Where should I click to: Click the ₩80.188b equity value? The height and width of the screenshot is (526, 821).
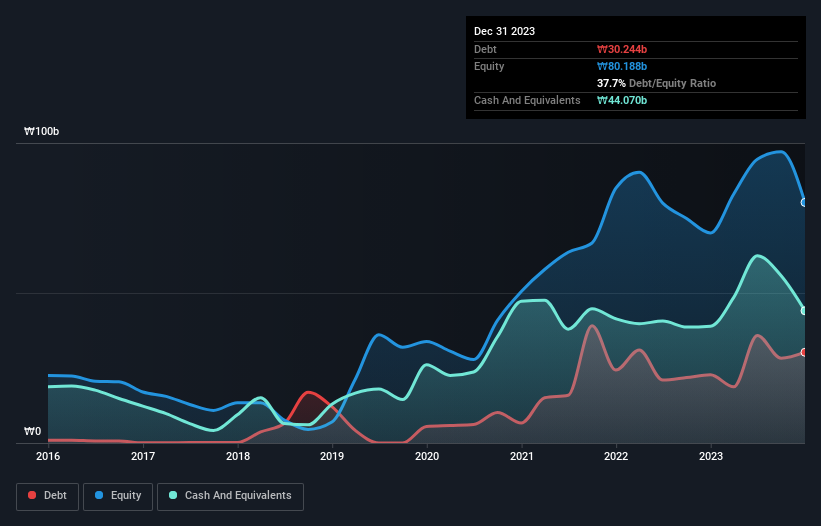click(622, 66)
